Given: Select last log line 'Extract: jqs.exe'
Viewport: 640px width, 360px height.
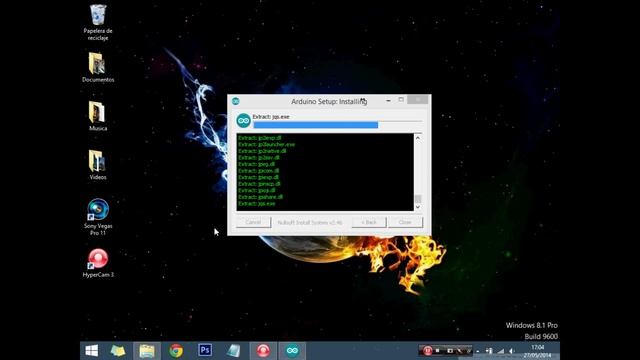Looking at the screenshot, I should [257, 203].
